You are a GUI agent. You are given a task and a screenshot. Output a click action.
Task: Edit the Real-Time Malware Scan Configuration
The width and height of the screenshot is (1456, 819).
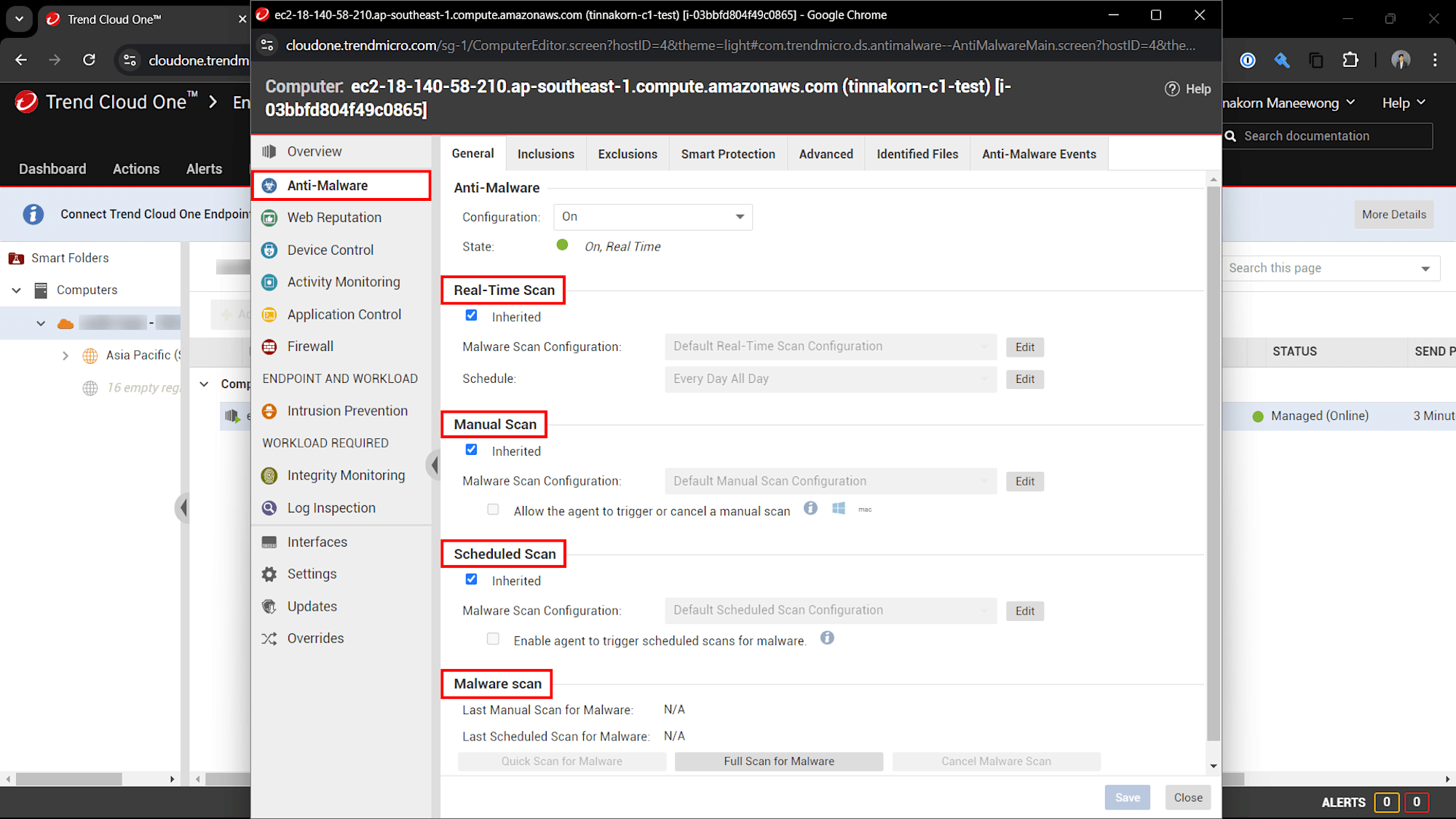pos(1025,347)
